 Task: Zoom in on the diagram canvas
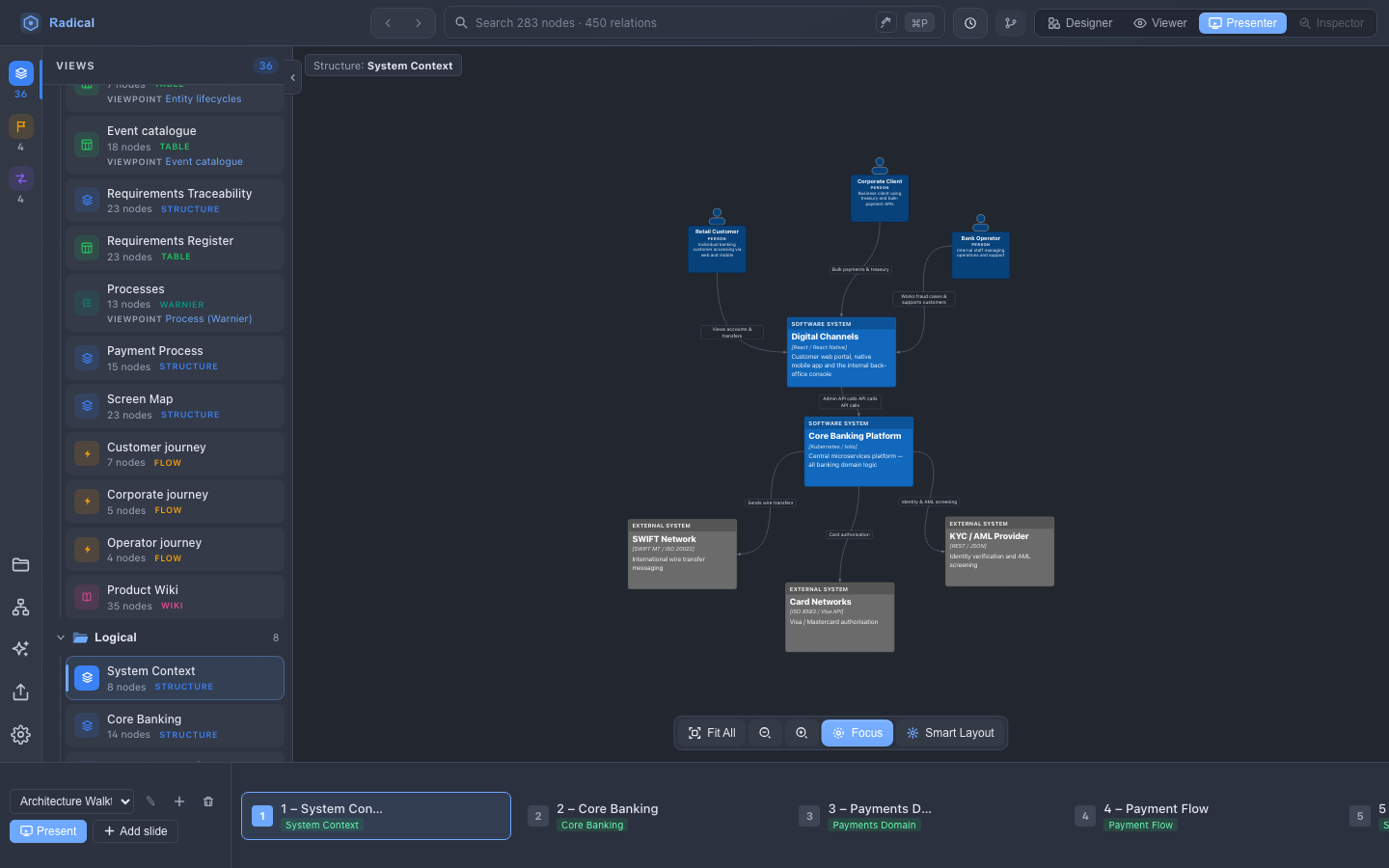coord(802,733)
